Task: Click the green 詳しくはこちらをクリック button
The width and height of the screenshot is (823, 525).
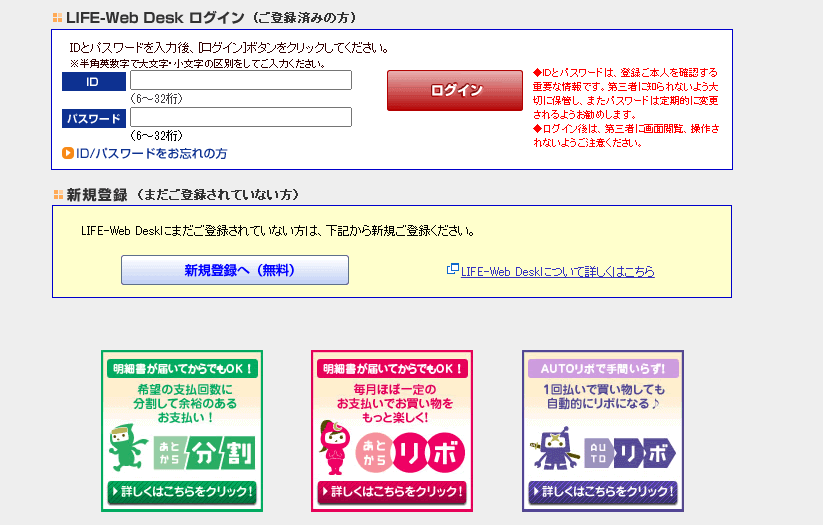Action: [x=182, y=492]
